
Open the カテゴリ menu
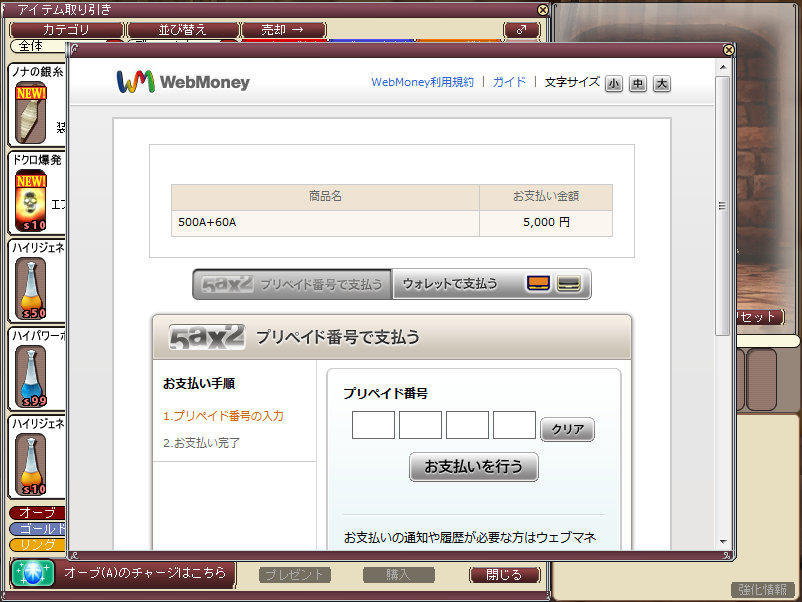point(66,30)
